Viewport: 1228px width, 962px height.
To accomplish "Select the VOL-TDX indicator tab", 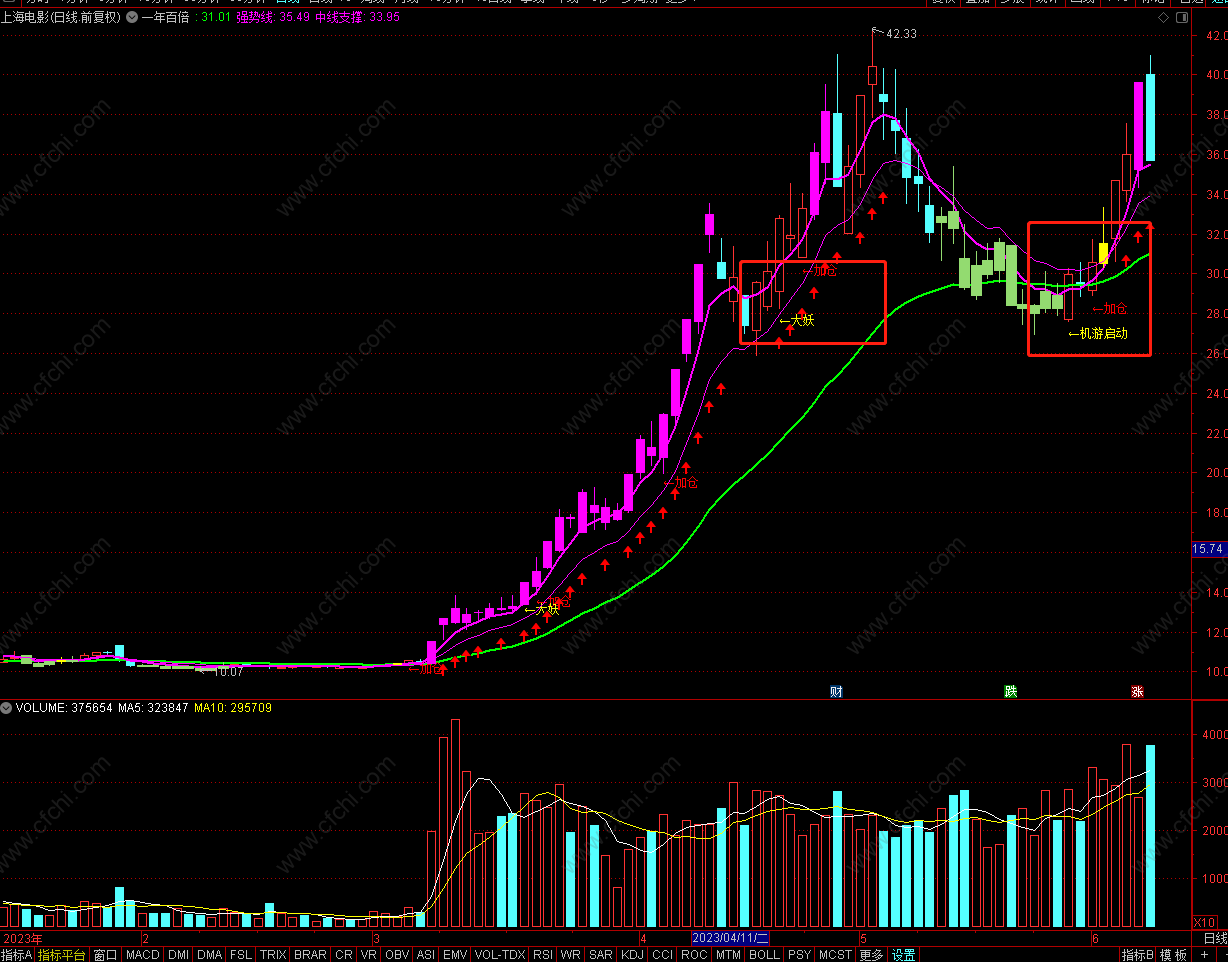I will pos(500,955).
